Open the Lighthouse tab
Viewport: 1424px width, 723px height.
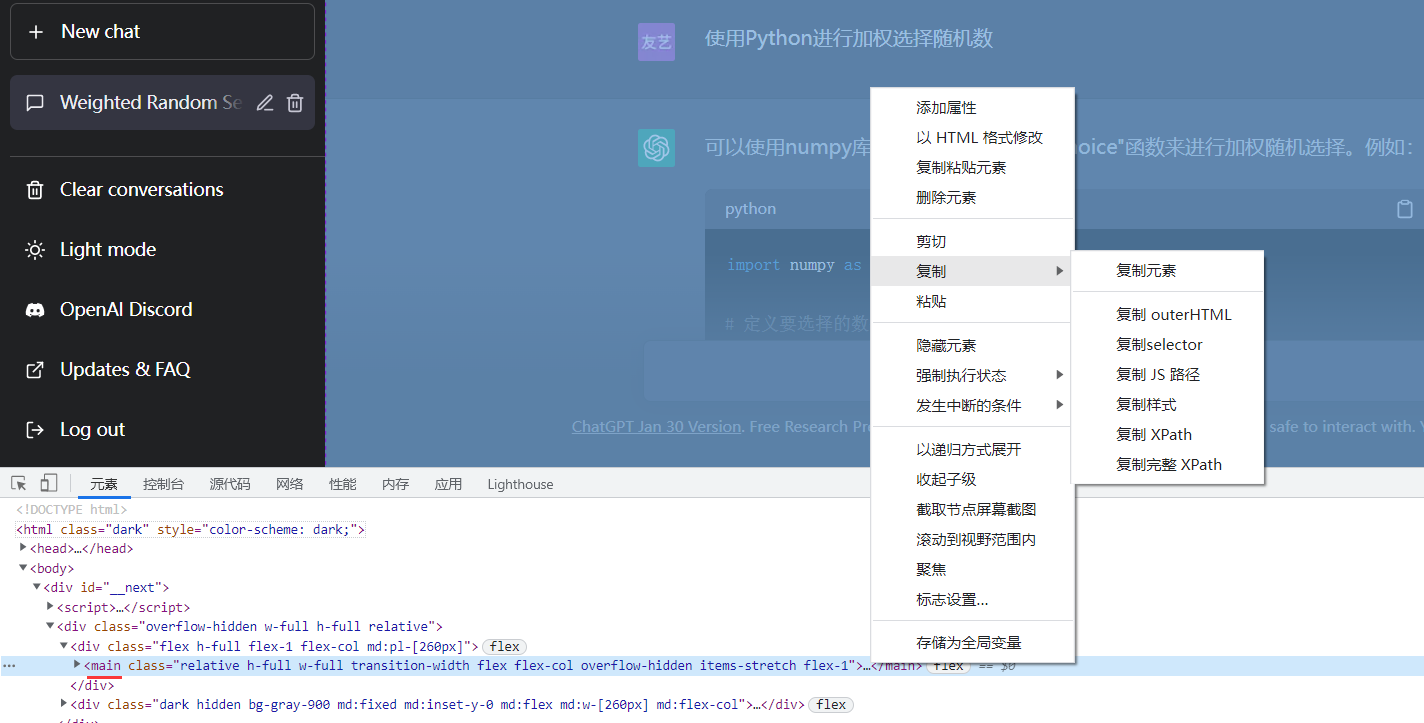pos(520,484)
